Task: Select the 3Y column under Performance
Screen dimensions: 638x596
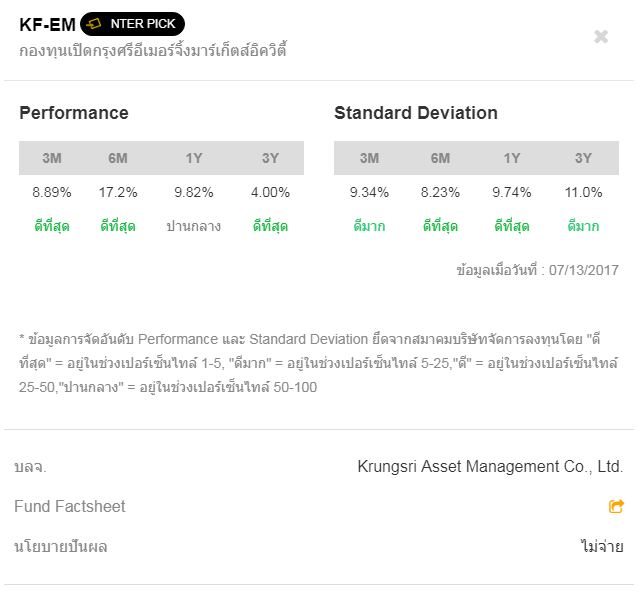Action: [270, 158]
